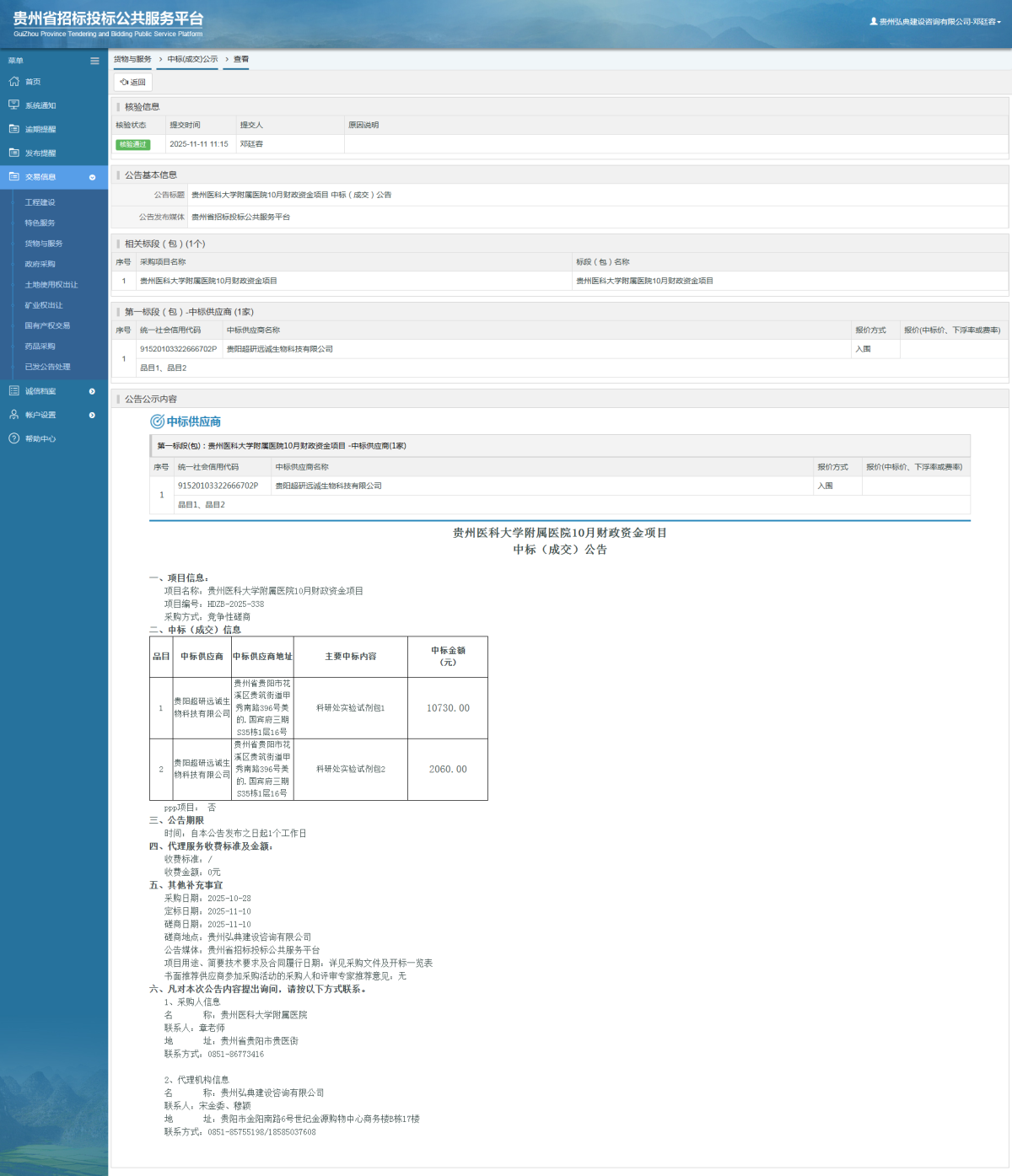Open 系统通知 monitor icon in sidebar
This screenshot has height=1176, width=1012.
(x=13, y=105)
